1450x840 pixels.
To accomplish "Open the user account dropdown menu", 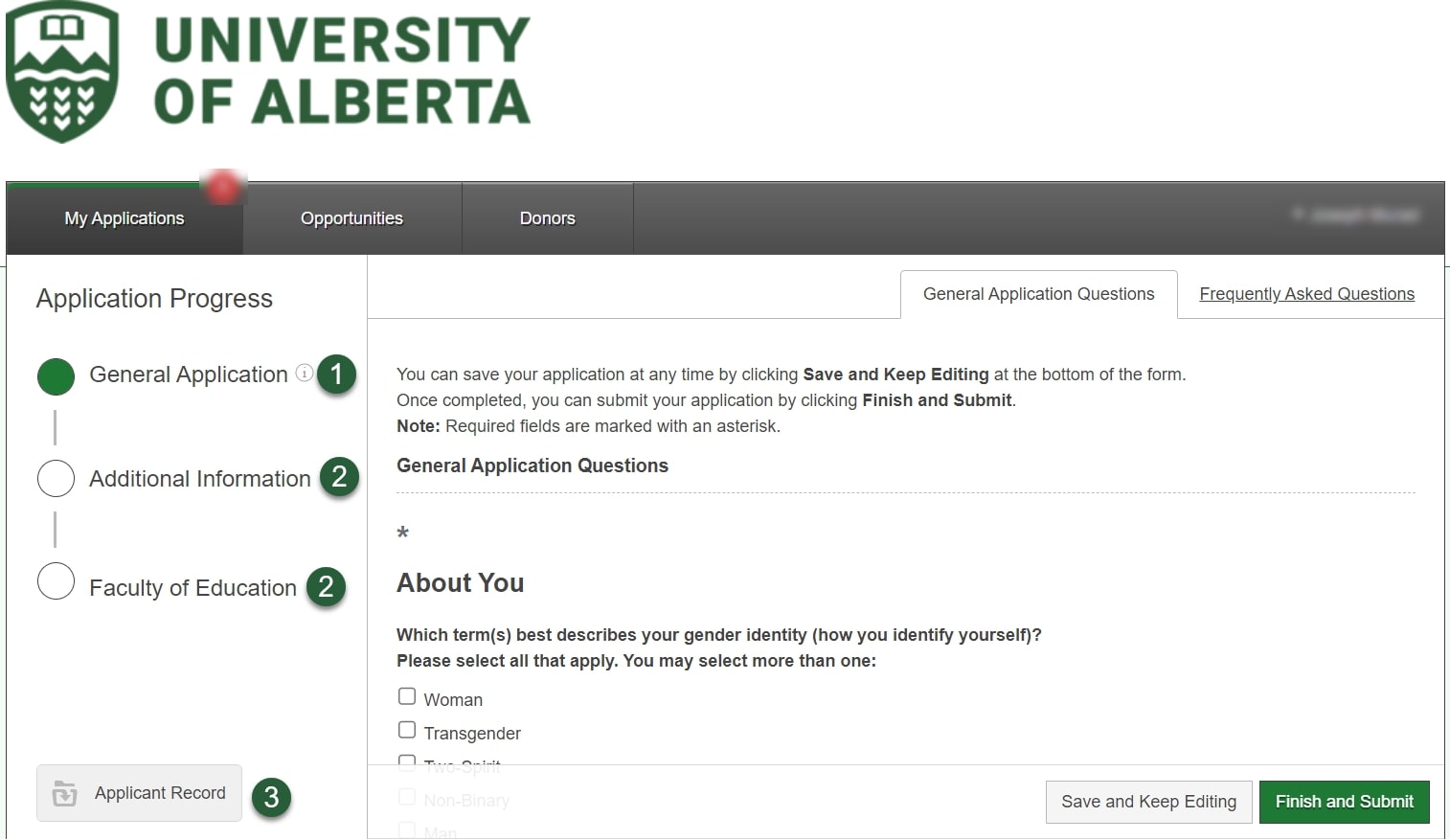I will (x=1356, y=216).
